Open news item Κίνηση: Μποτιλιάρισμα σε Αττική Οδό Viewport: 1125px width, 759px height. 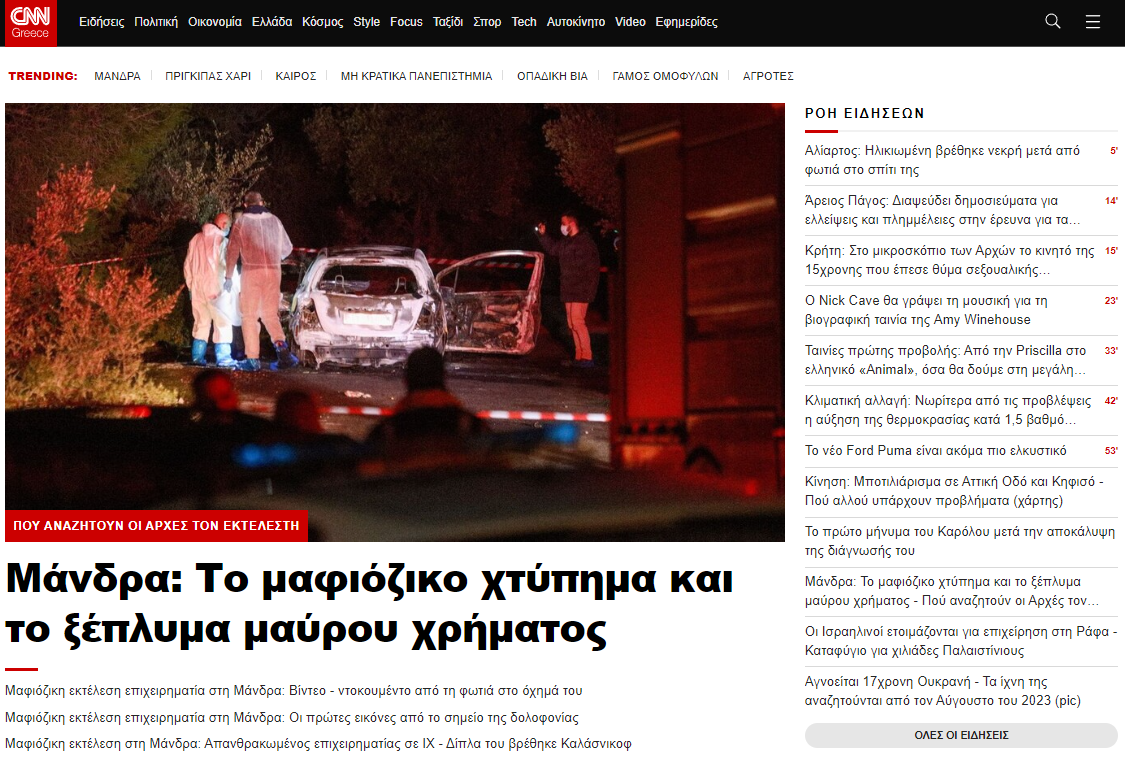[954, 491]
